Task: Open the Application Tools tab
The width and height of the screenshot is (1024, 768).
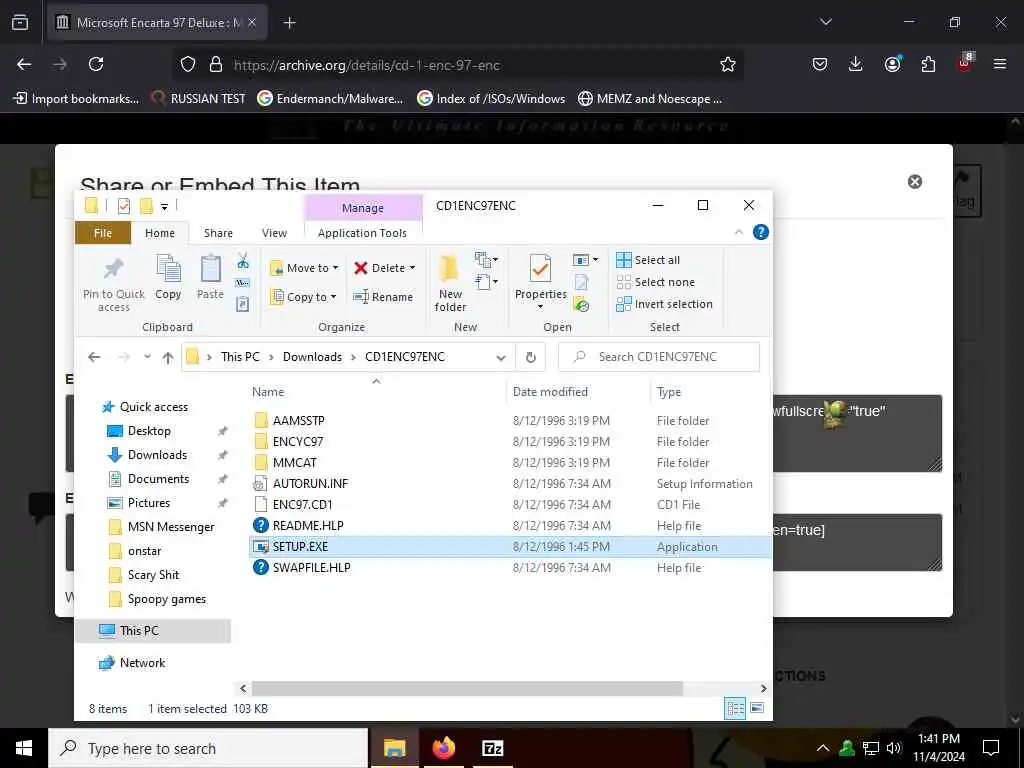Action: 362,233
